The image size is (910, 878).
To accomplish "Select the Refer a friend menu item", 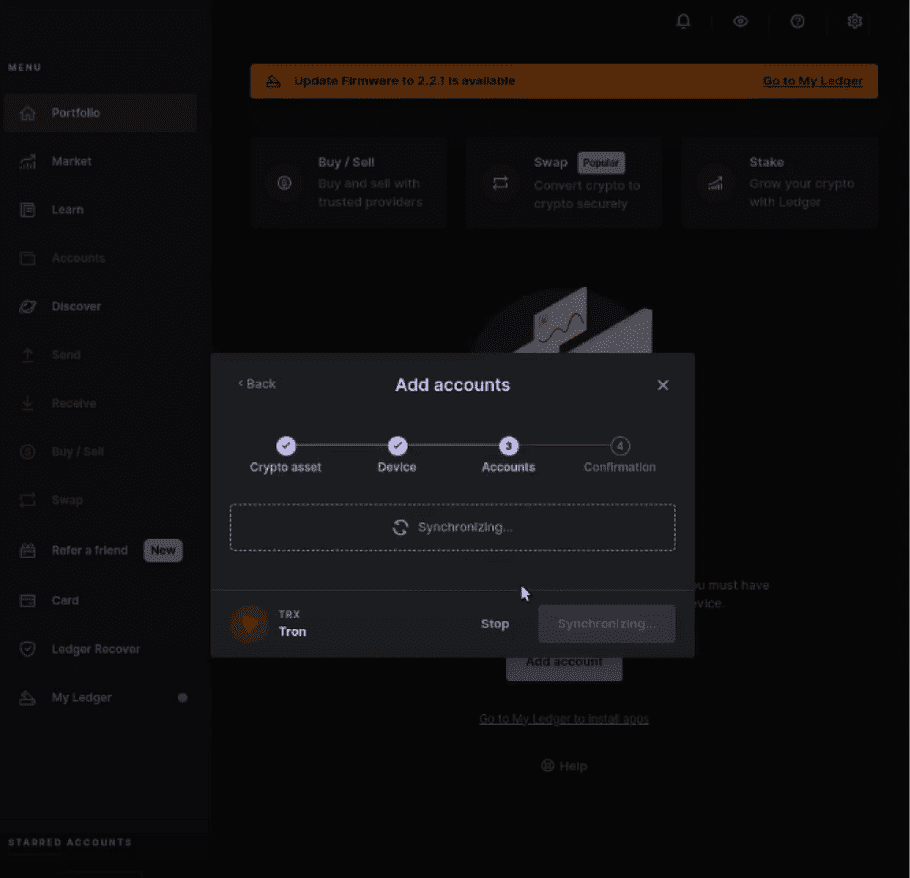I will 90,550.
